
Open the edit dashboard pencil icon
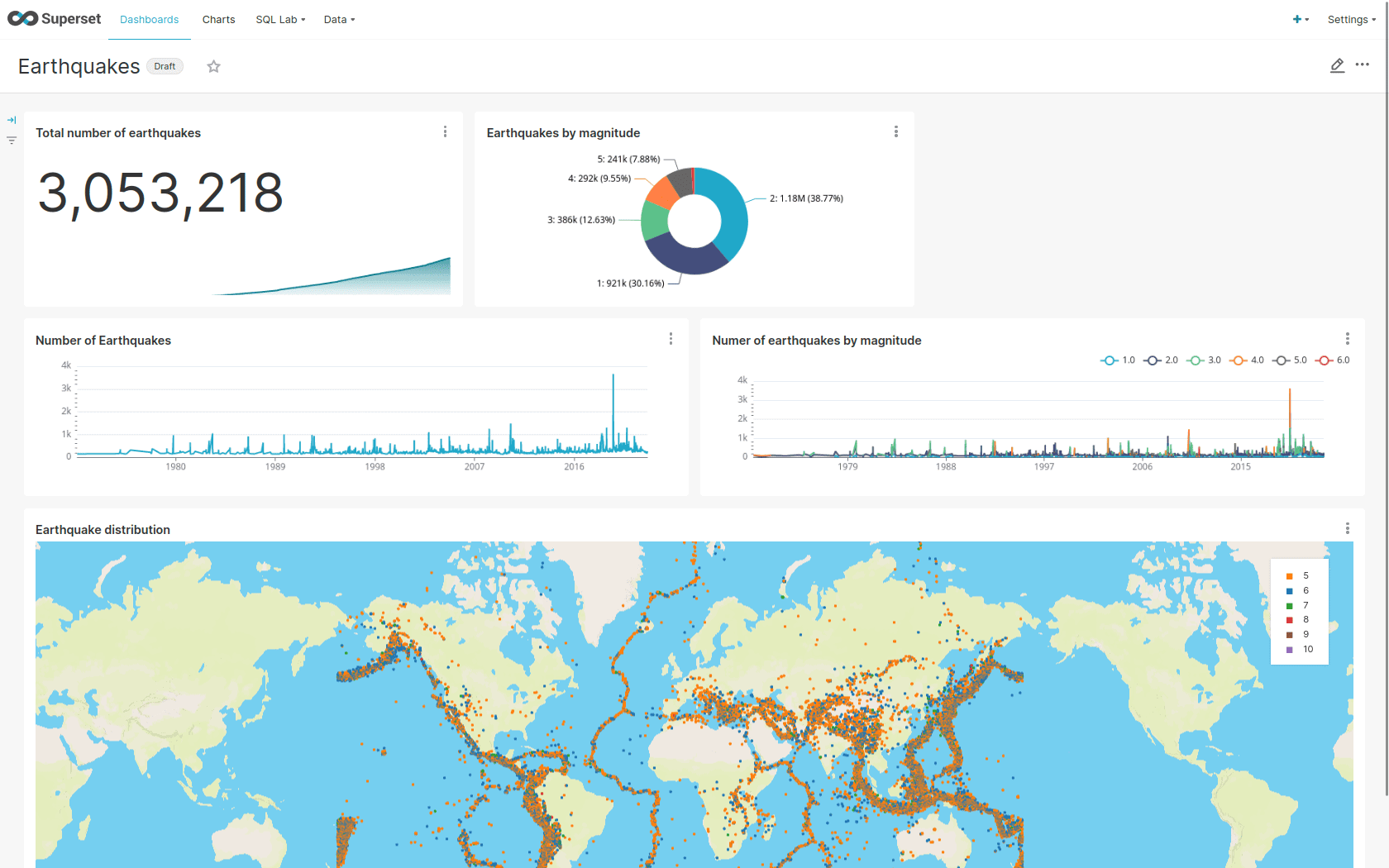click(1338, 65)
